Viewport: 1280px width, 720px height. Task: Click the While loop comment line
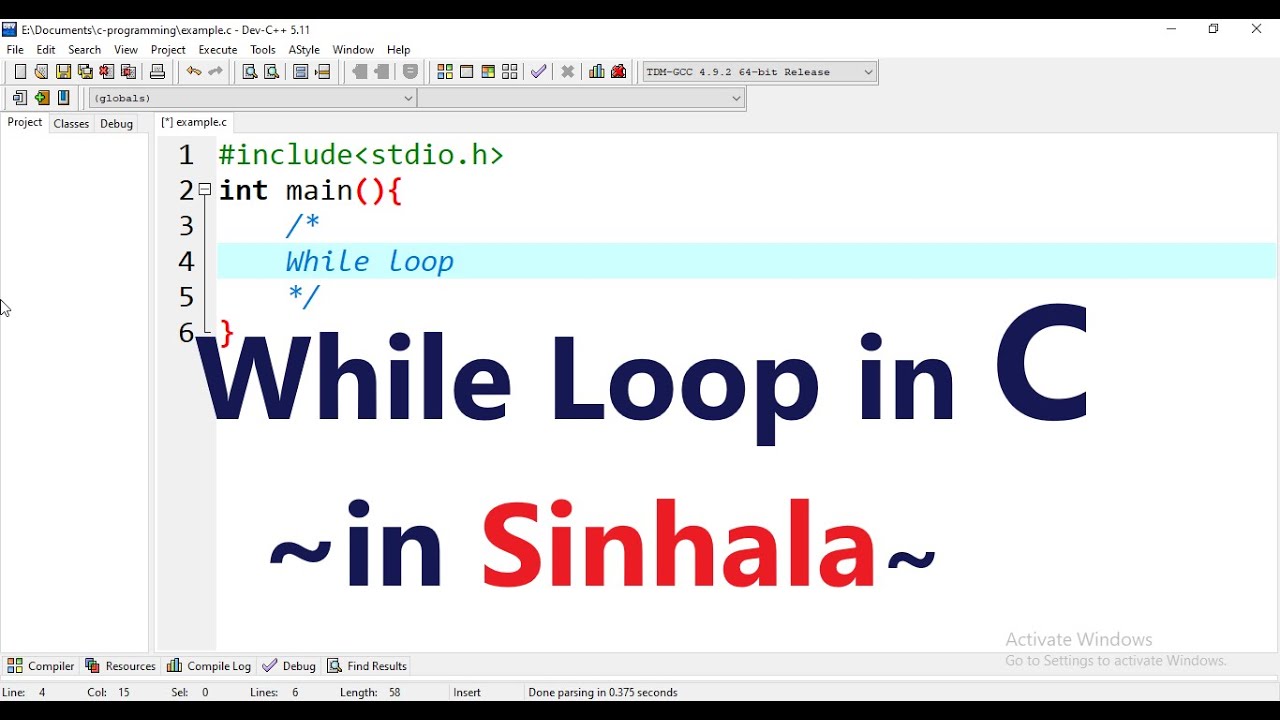click(x=370, y=262)
